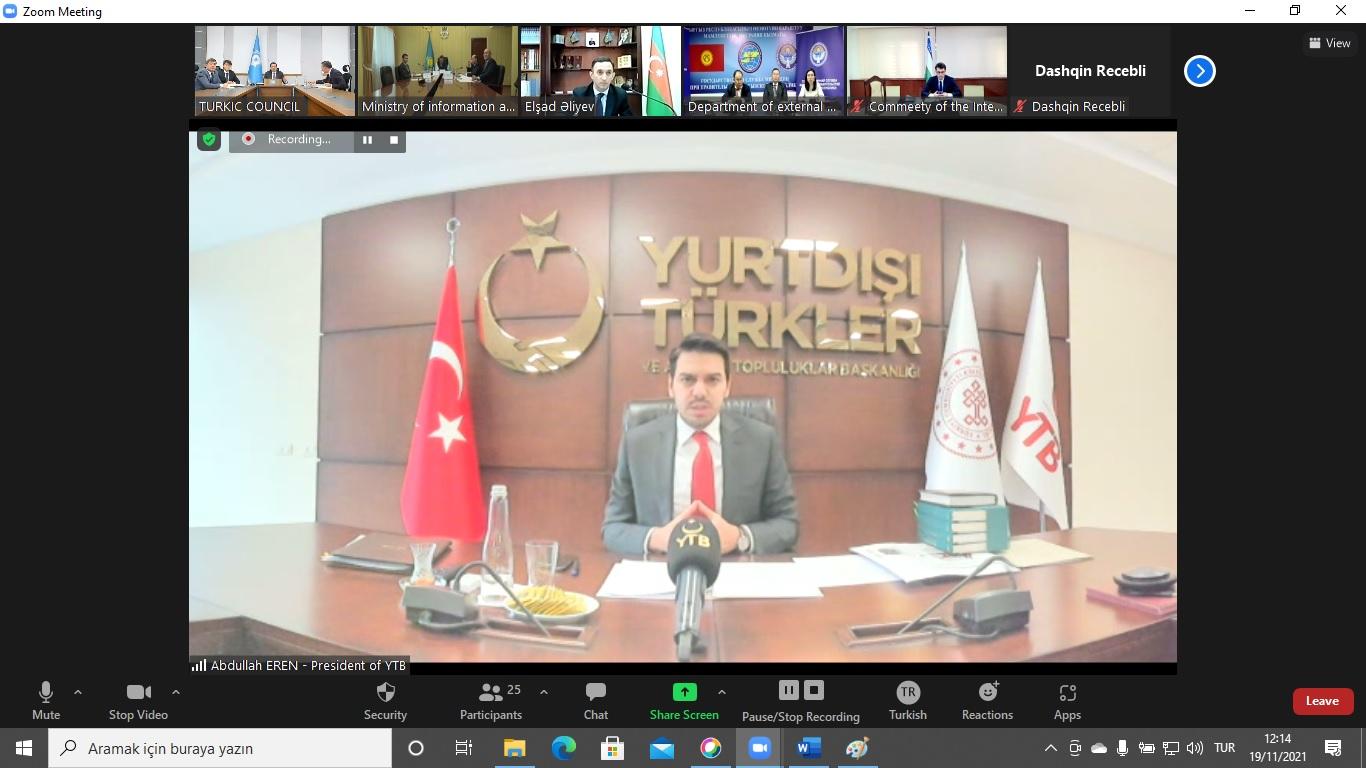Viewport: 1366px width, 768px height.
Task: Switch TUR keyboard input language
Action: tap(1224, 748)
